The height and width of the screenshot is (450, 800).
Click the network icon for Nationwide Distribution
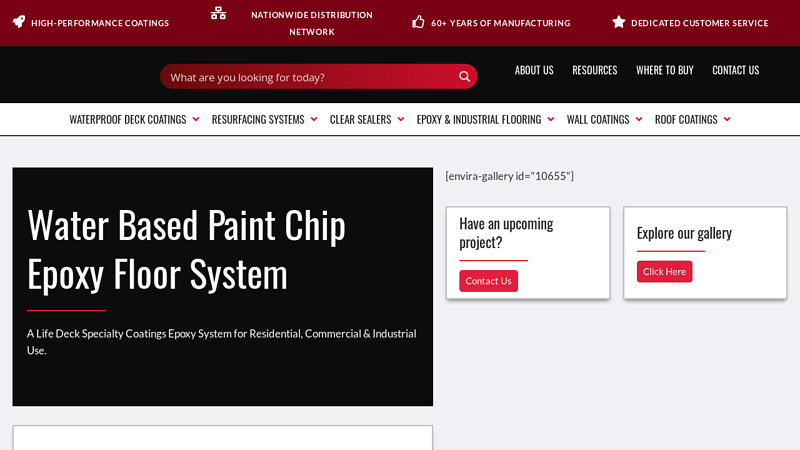(x=218, y=13)
